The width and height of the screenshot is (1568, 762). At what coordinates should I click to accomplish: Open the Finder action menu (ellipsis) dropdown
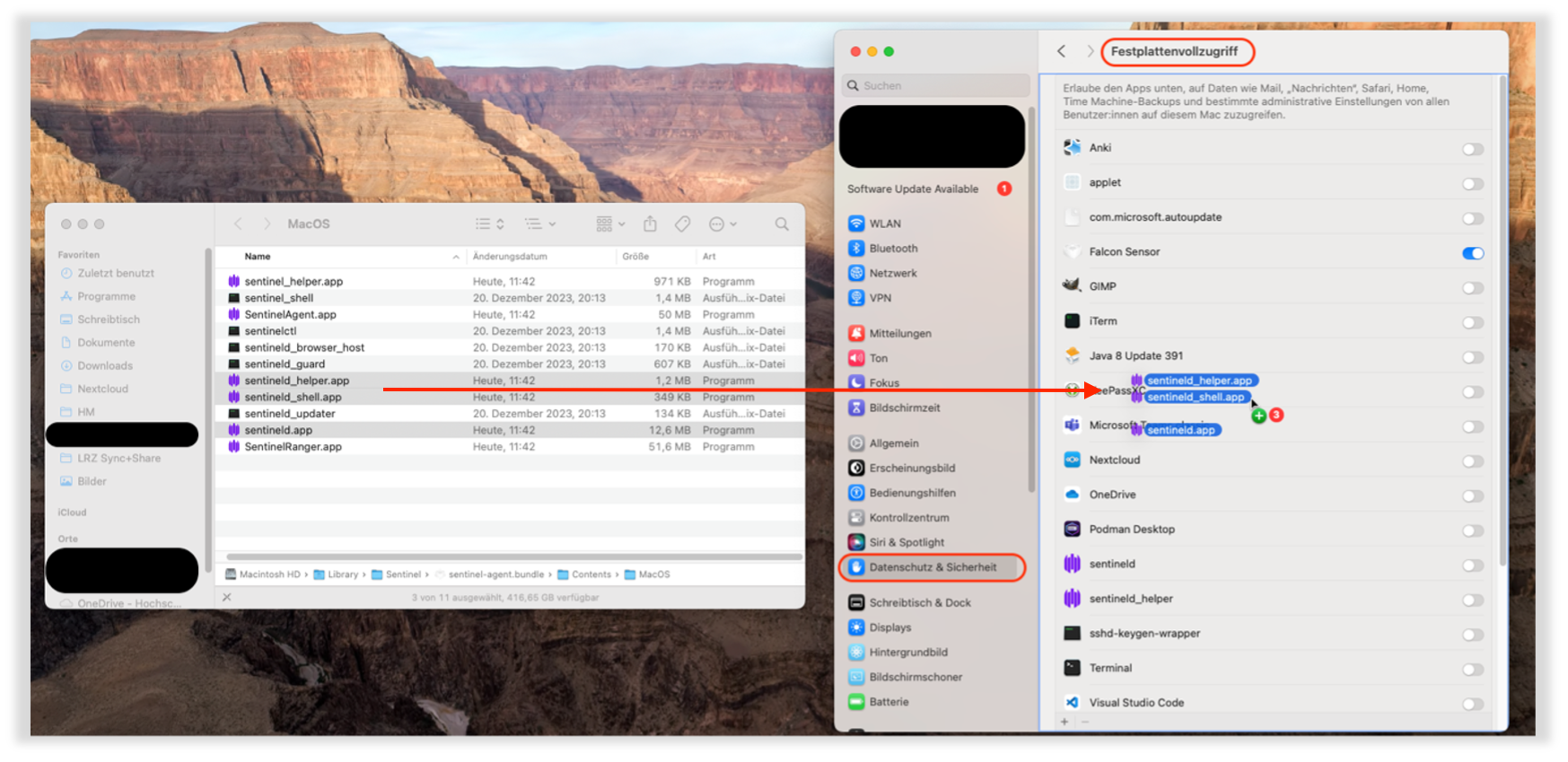723,224
